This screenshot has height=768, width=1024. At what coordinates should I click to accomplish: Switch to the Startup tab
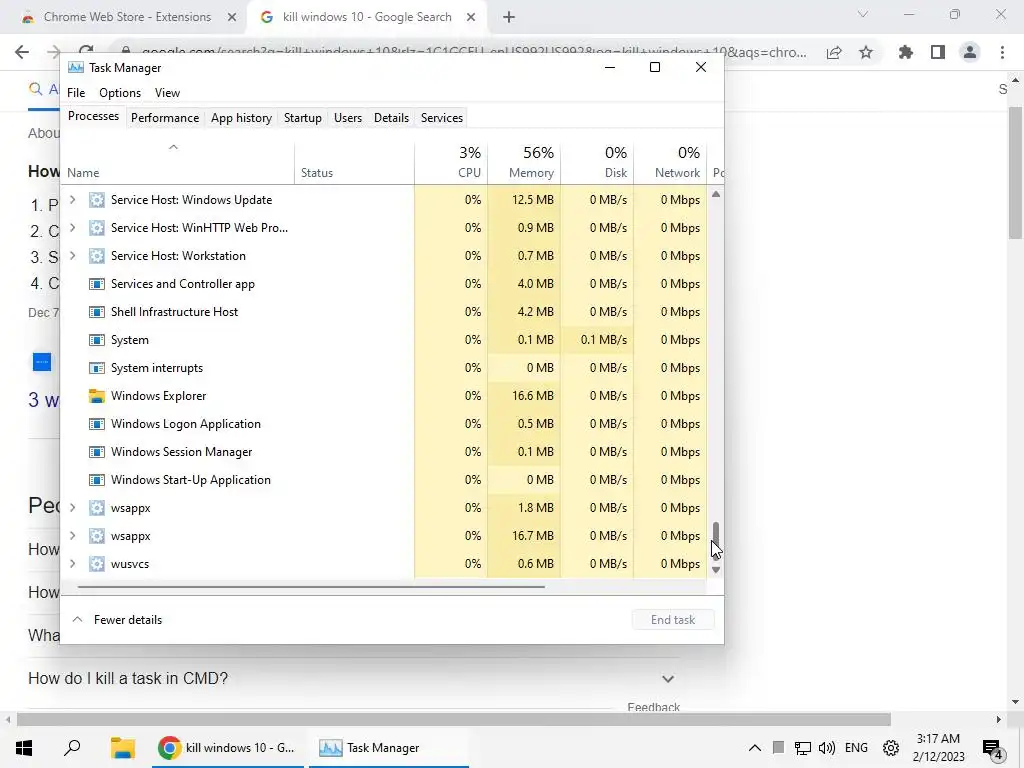tap(302, 118)
